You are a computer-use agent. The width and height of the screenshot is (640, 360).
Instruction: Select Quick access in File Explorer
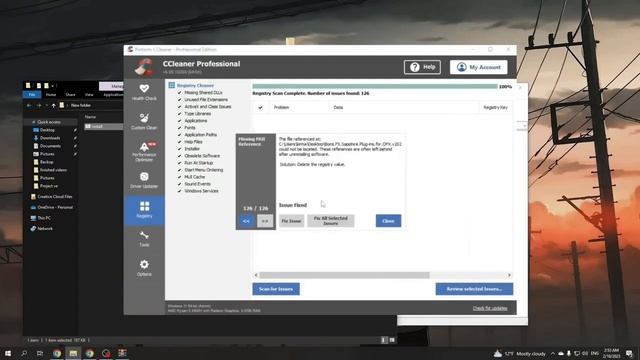(50, 122)
